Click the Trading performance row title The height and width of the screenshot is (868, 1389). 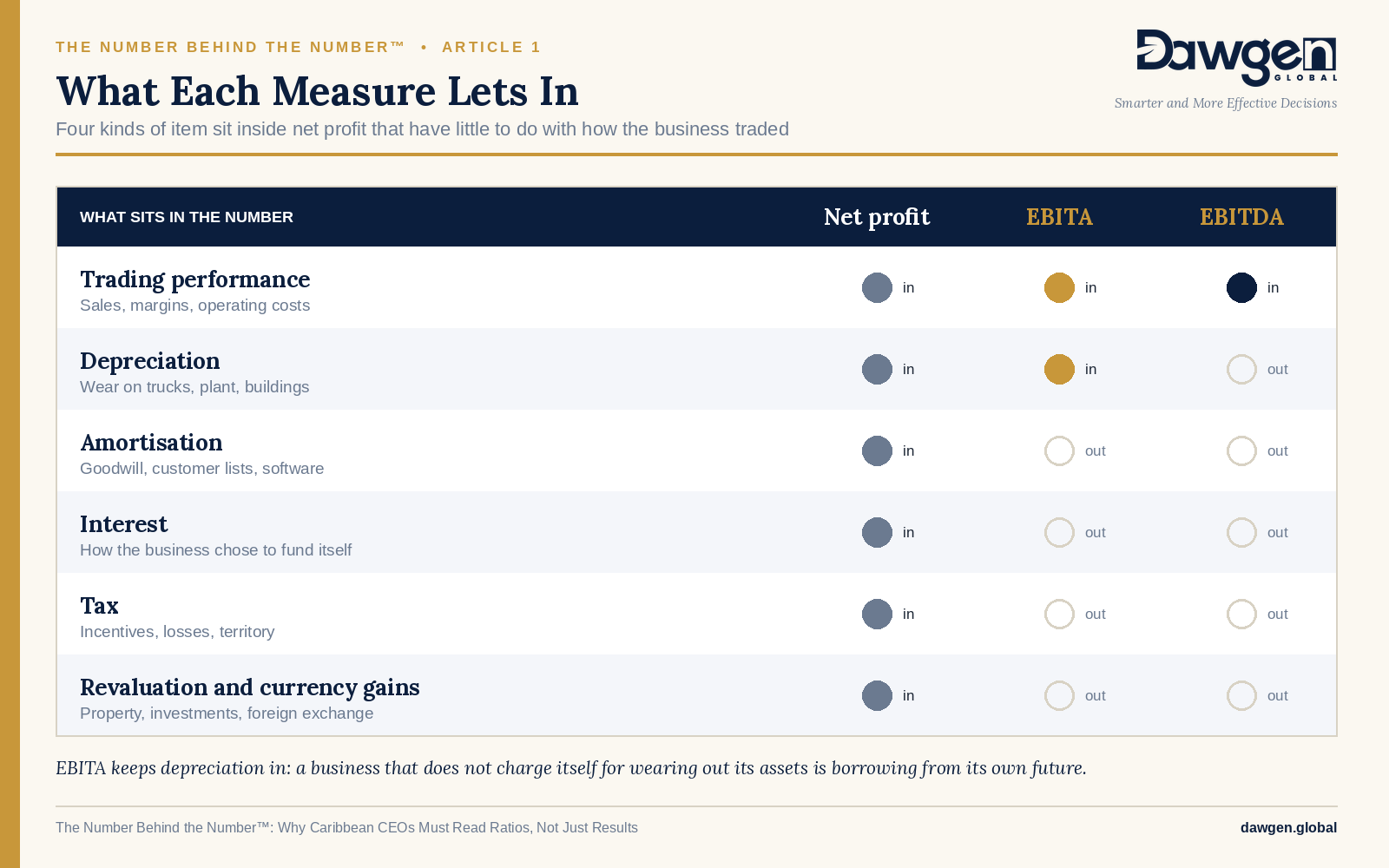coord(194,279)
